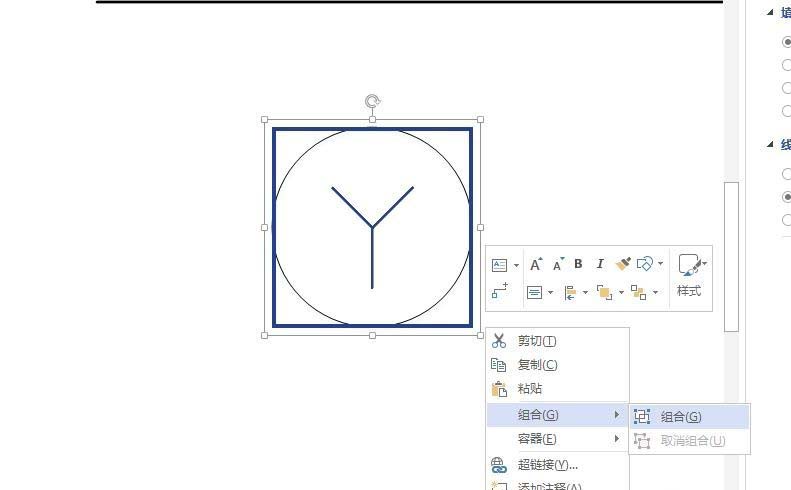Collapse the line section triangle in format pane
791x490 pixels.
770,144
